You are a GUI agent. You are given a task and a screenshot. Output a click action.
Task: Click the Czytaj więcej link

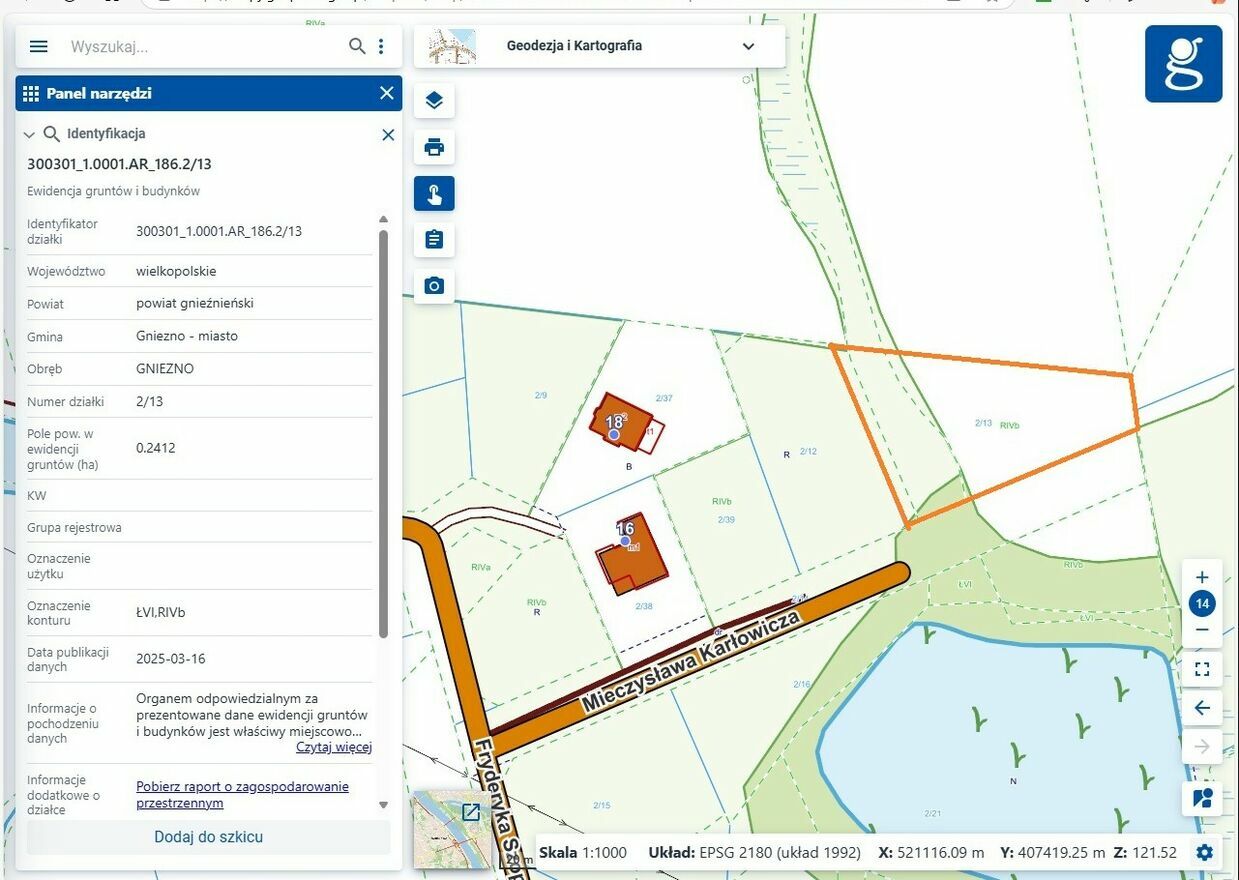click(334, 747)
